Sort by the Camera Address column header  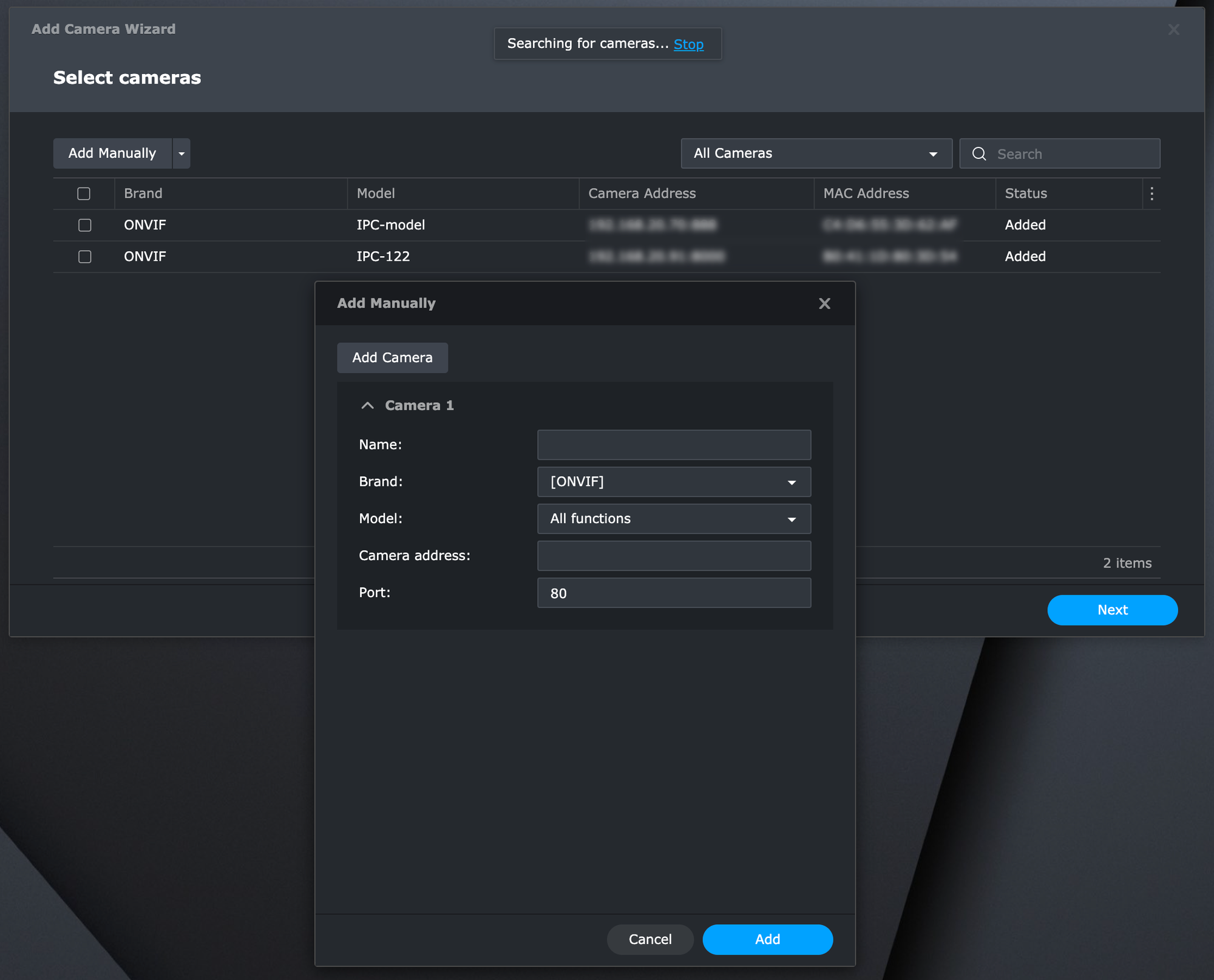click(696, 194)
